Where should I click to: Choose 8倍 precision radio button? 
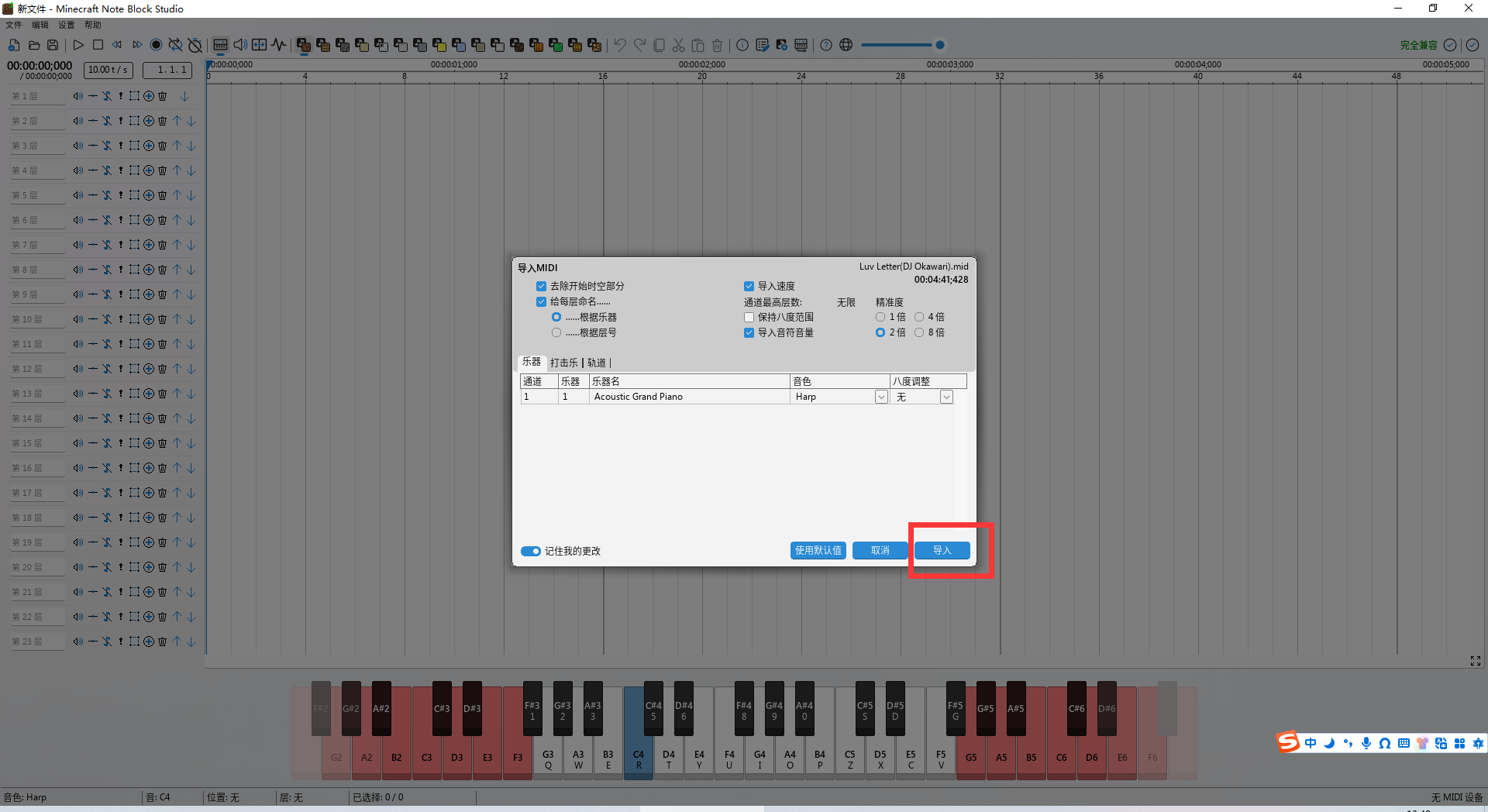click(919, 332)
